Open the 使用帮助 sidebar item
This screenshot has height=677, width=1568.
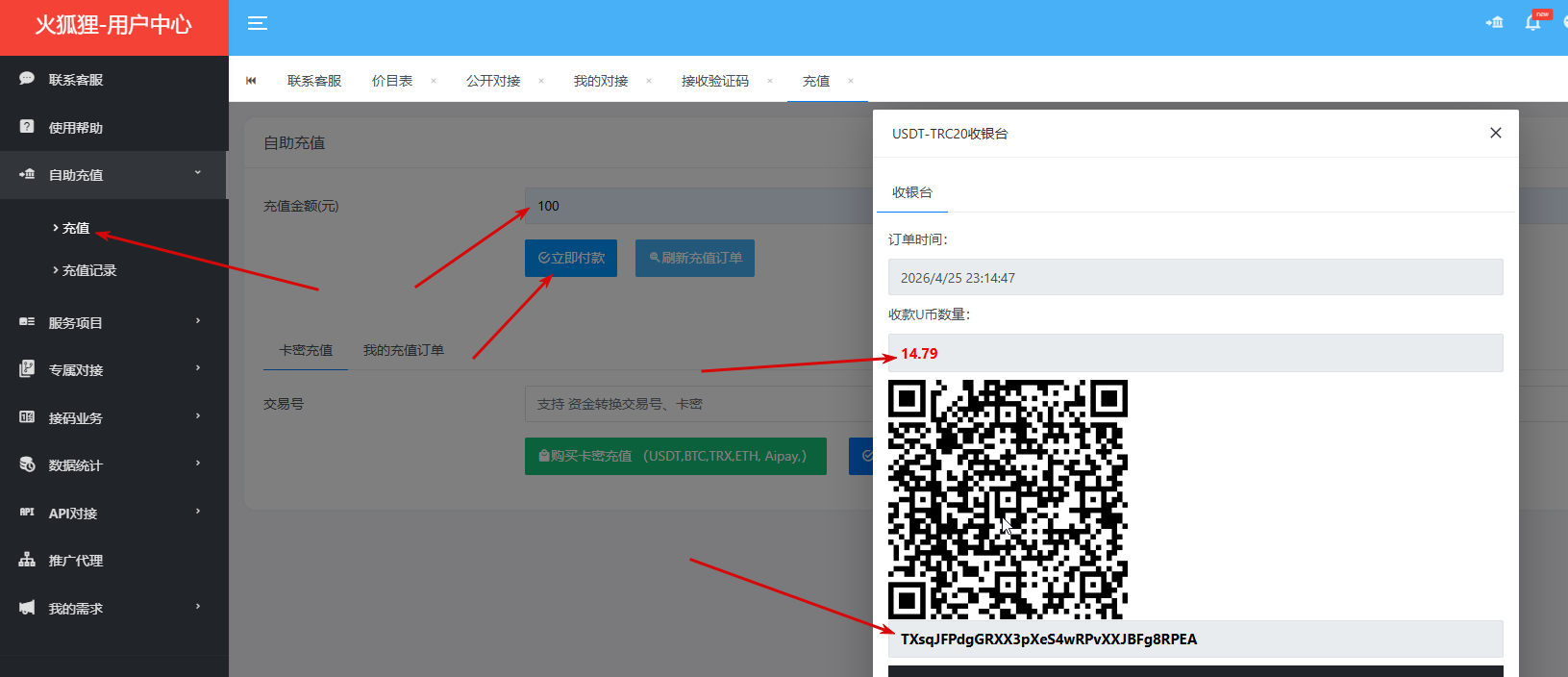[113, 127]
